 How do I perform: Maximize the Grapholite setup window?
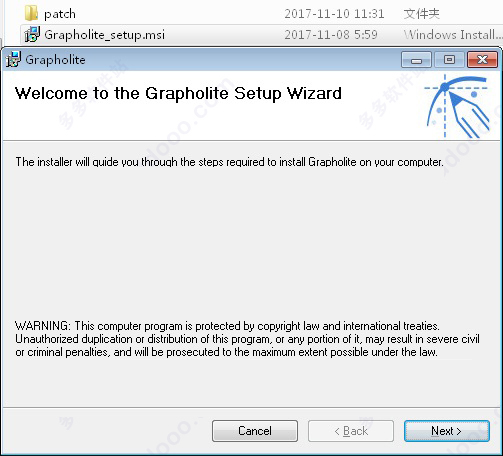pyautogui.click(x=449, y=60)
